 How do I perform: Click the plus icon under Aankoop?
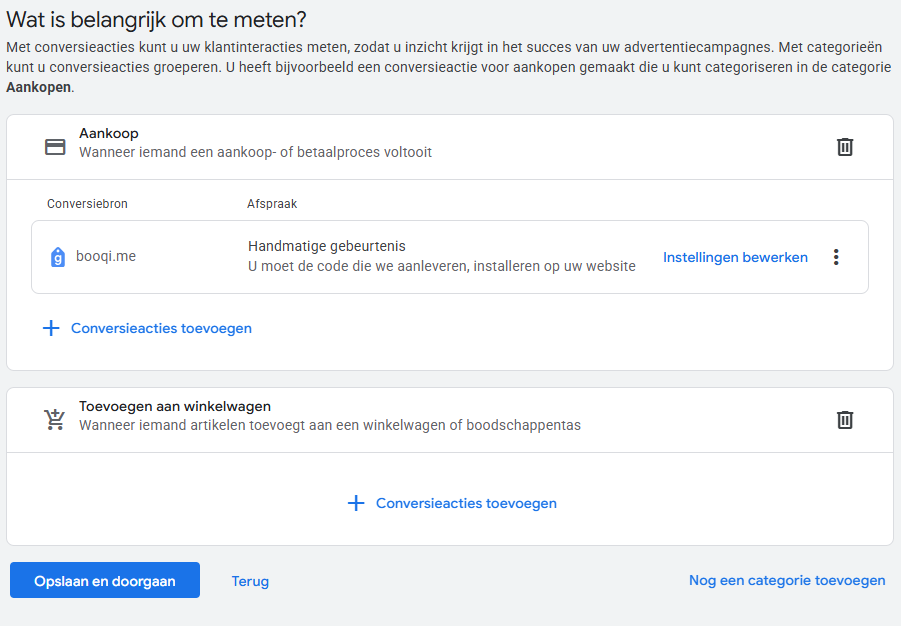(x=51, y=328)
